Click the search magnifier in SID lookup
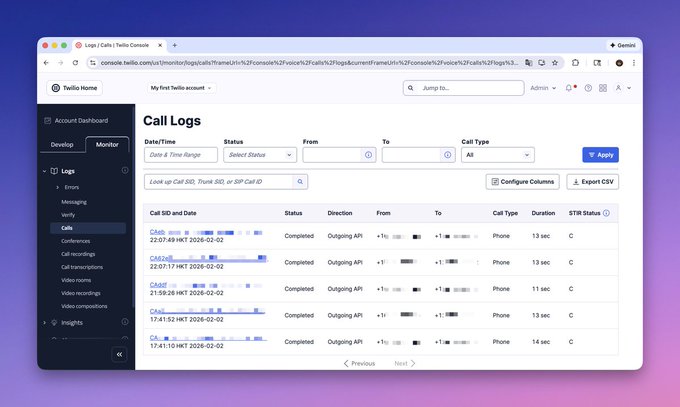Viewport: 680px width, 407px height. [300, 182]
